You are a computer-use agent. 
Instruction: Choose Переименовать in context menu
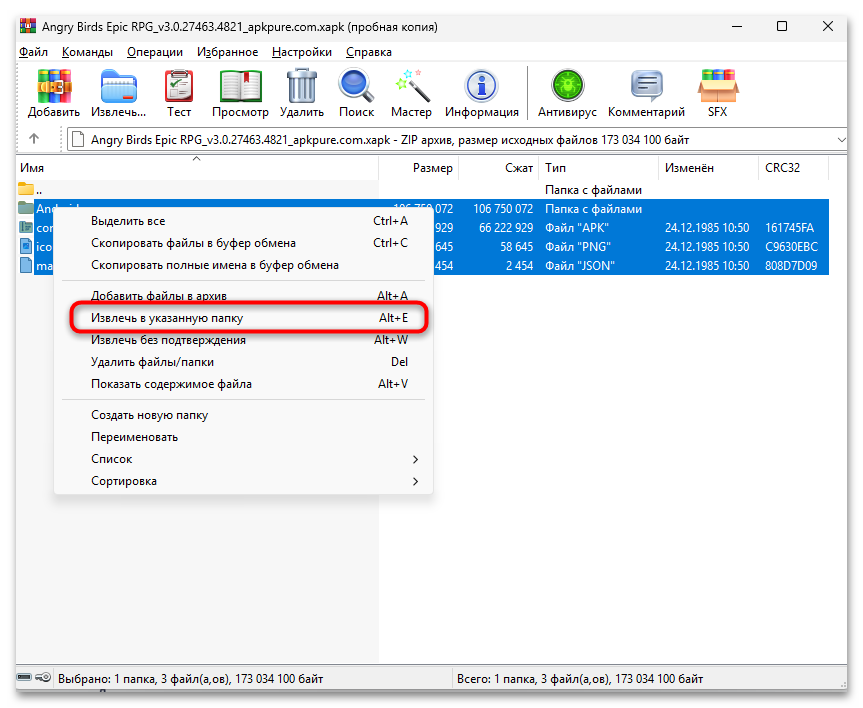pos(243,437)
